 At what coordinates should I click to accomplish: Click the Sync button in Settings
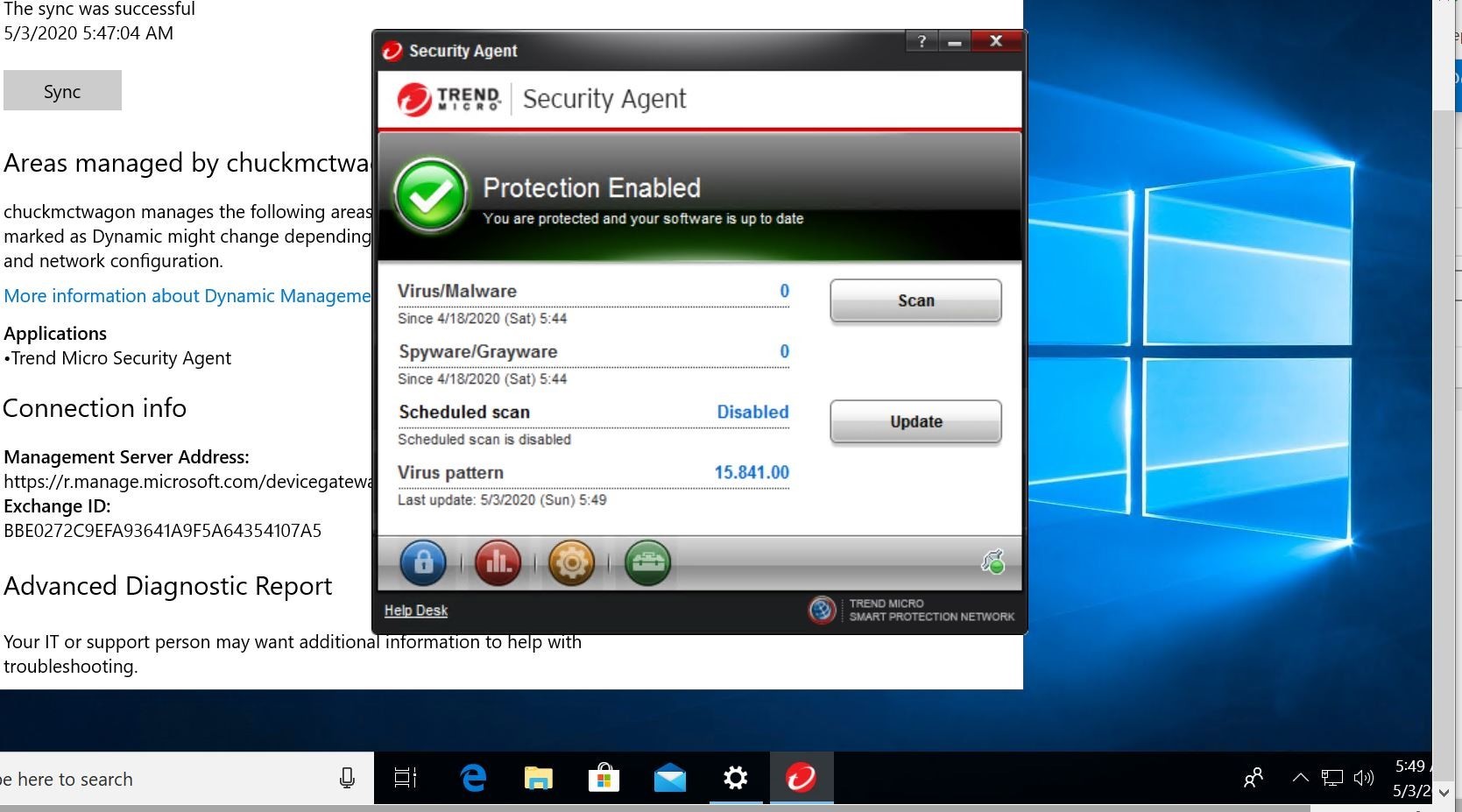click(62, 91)
